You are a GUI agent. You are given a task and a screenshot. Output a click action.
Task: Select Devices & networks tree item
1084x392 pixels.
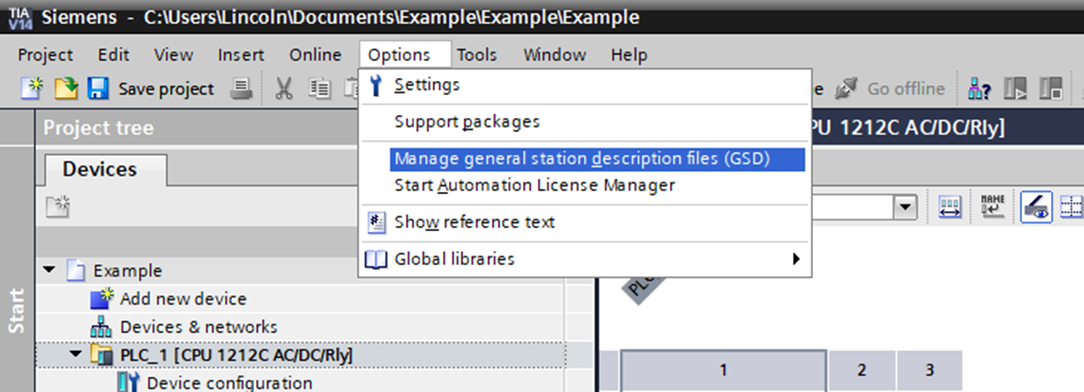point(198,326)
